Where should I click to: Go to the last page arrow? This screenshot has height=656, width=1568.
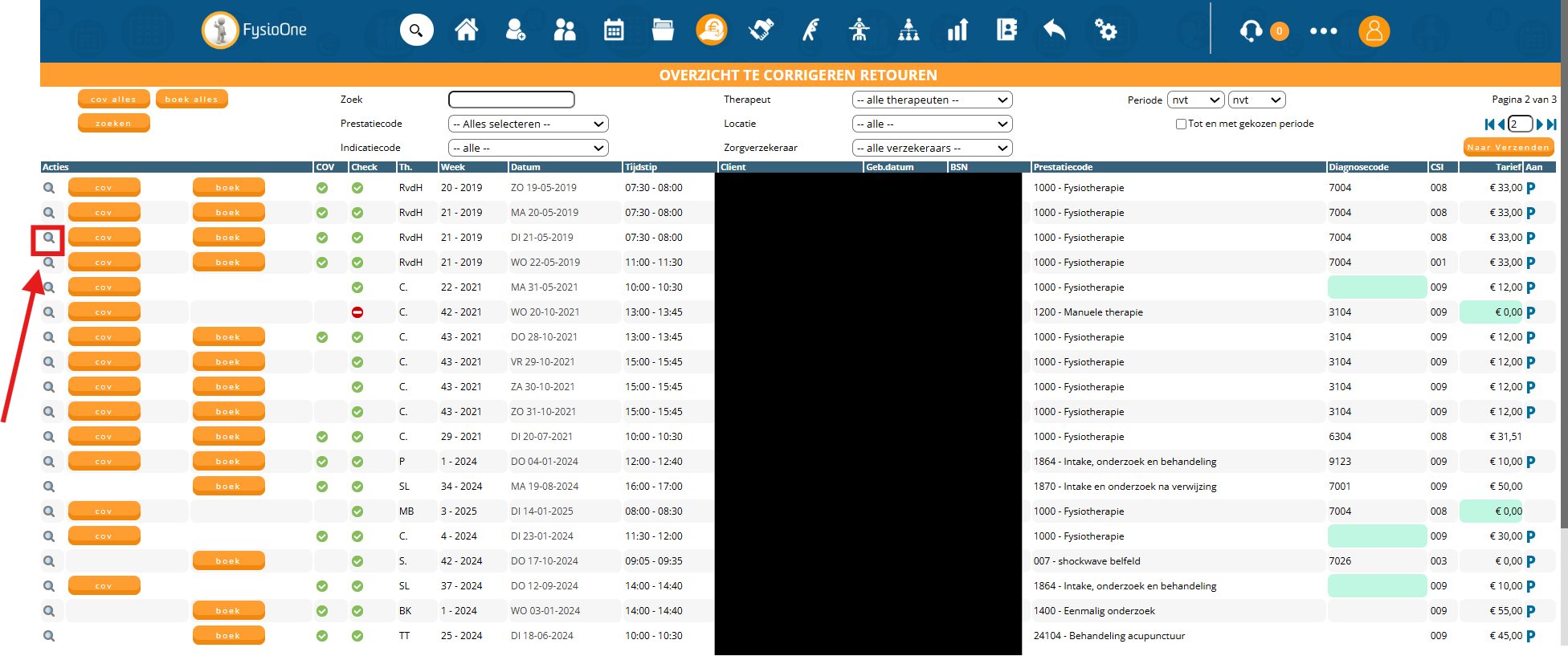pos(1552,124)
